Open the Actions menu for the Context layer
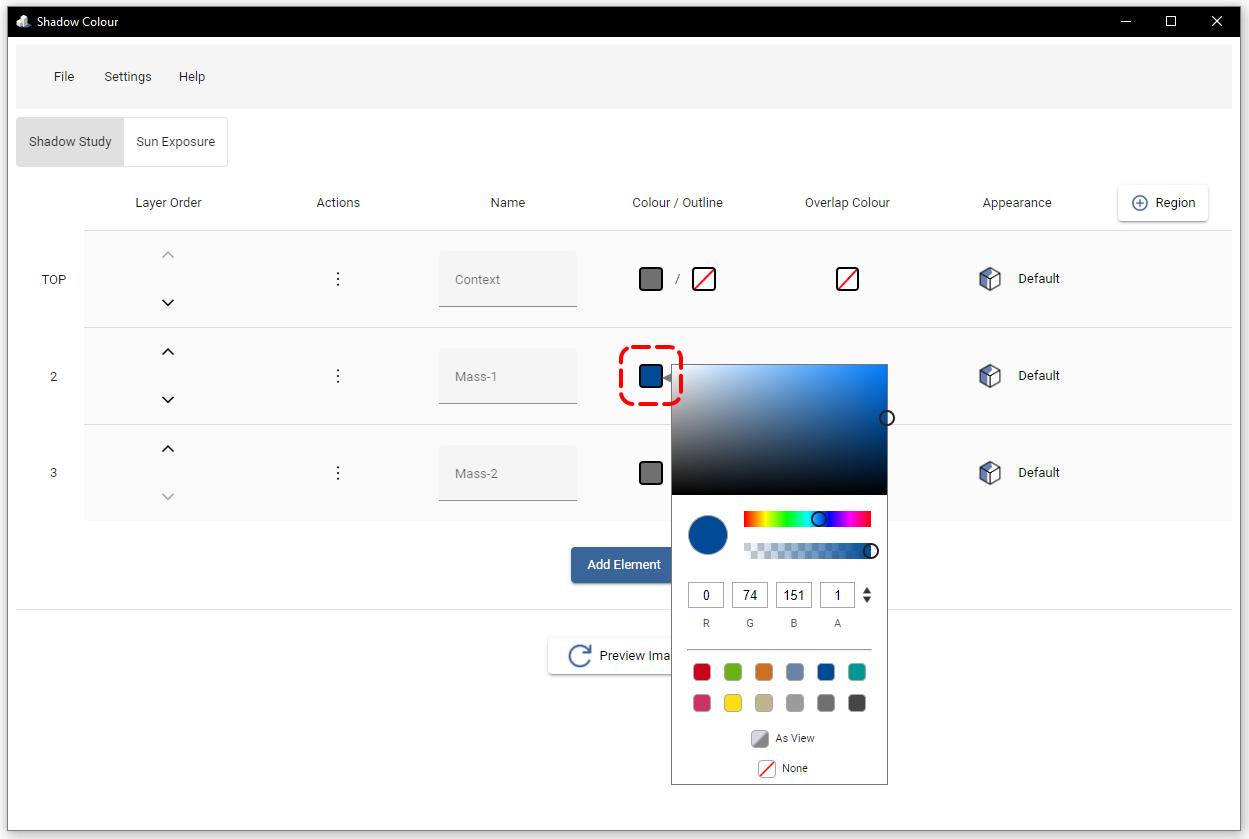The width and height of the screenshot is (1249, 839). tap(338, 279)
